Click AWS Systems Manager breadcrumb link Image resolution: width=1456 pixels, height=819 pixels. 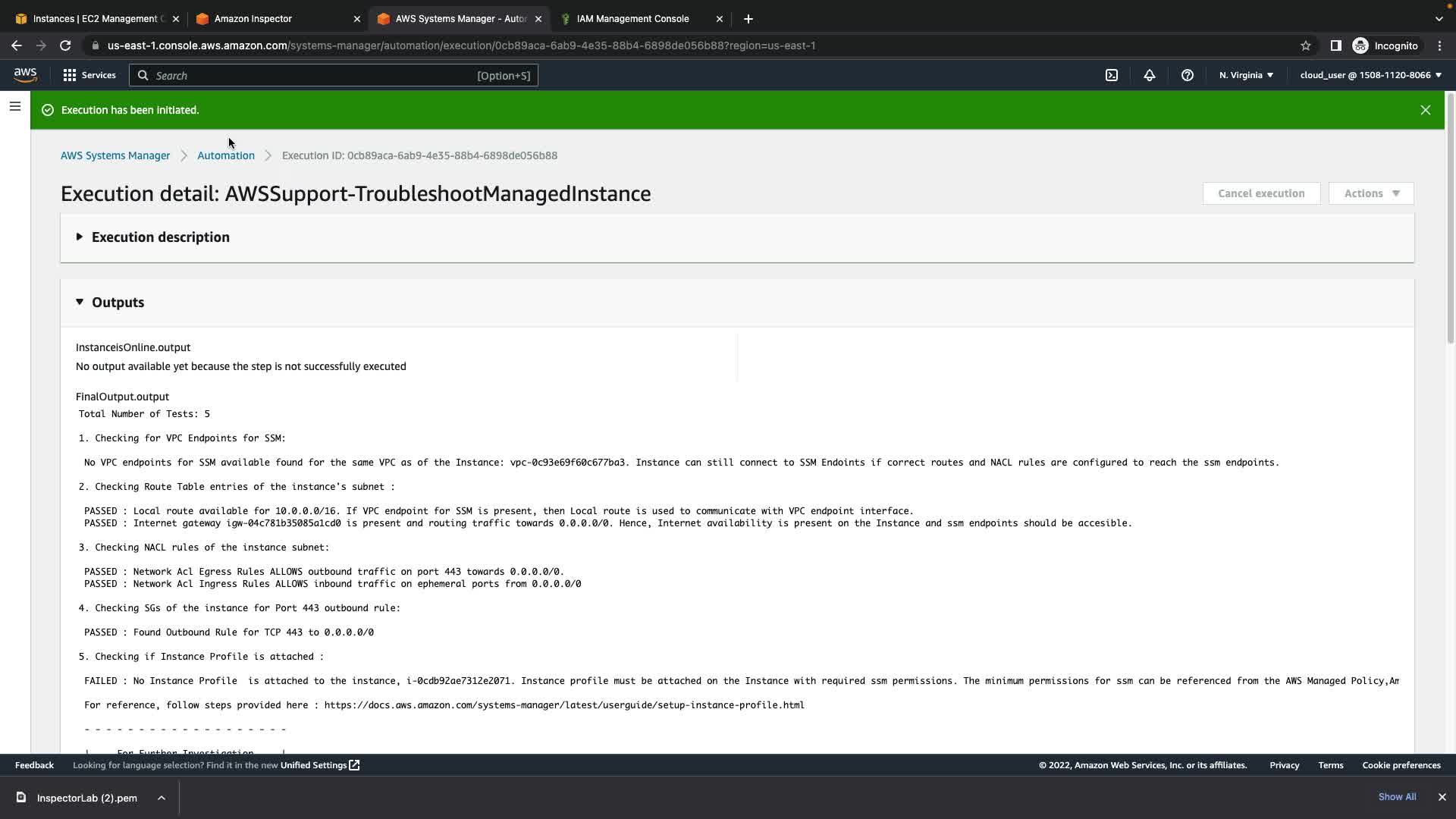(x=115, y=155)
